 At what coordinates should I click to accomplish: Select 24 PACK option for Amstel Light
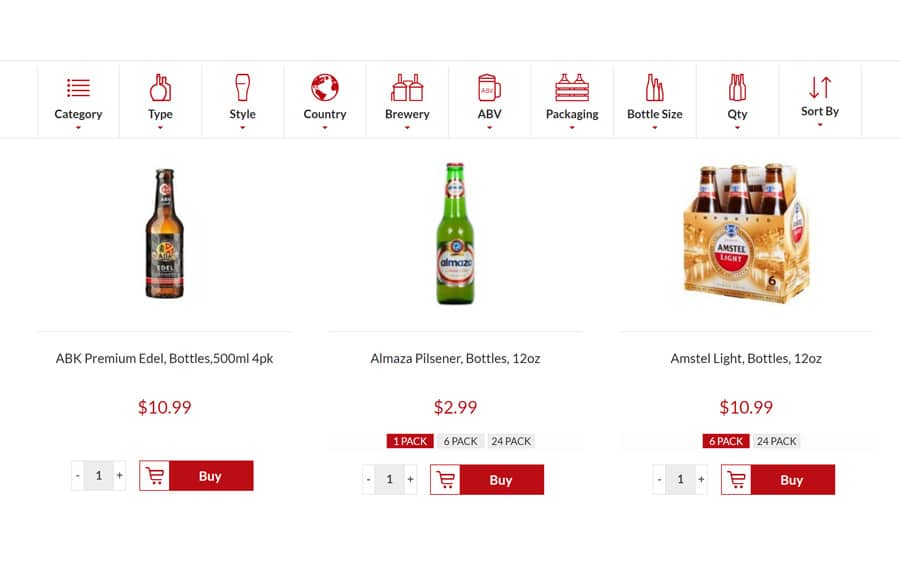coord(776,441)
